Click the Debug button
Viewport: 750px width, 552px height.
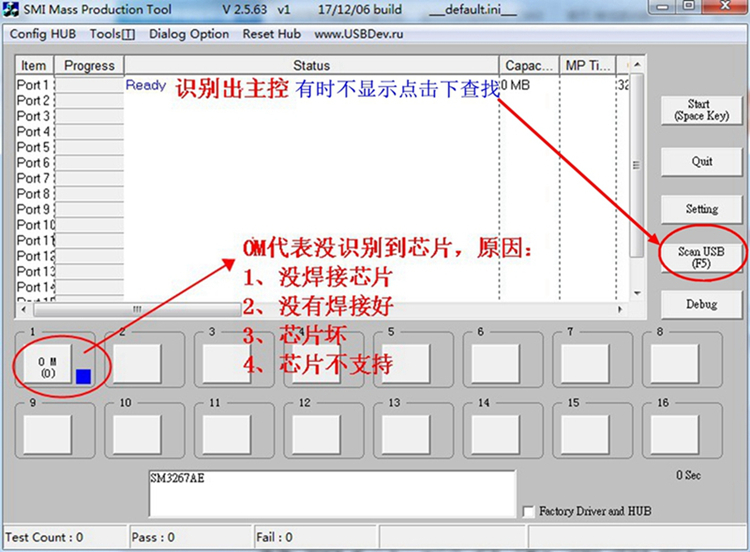click(701, 305)
